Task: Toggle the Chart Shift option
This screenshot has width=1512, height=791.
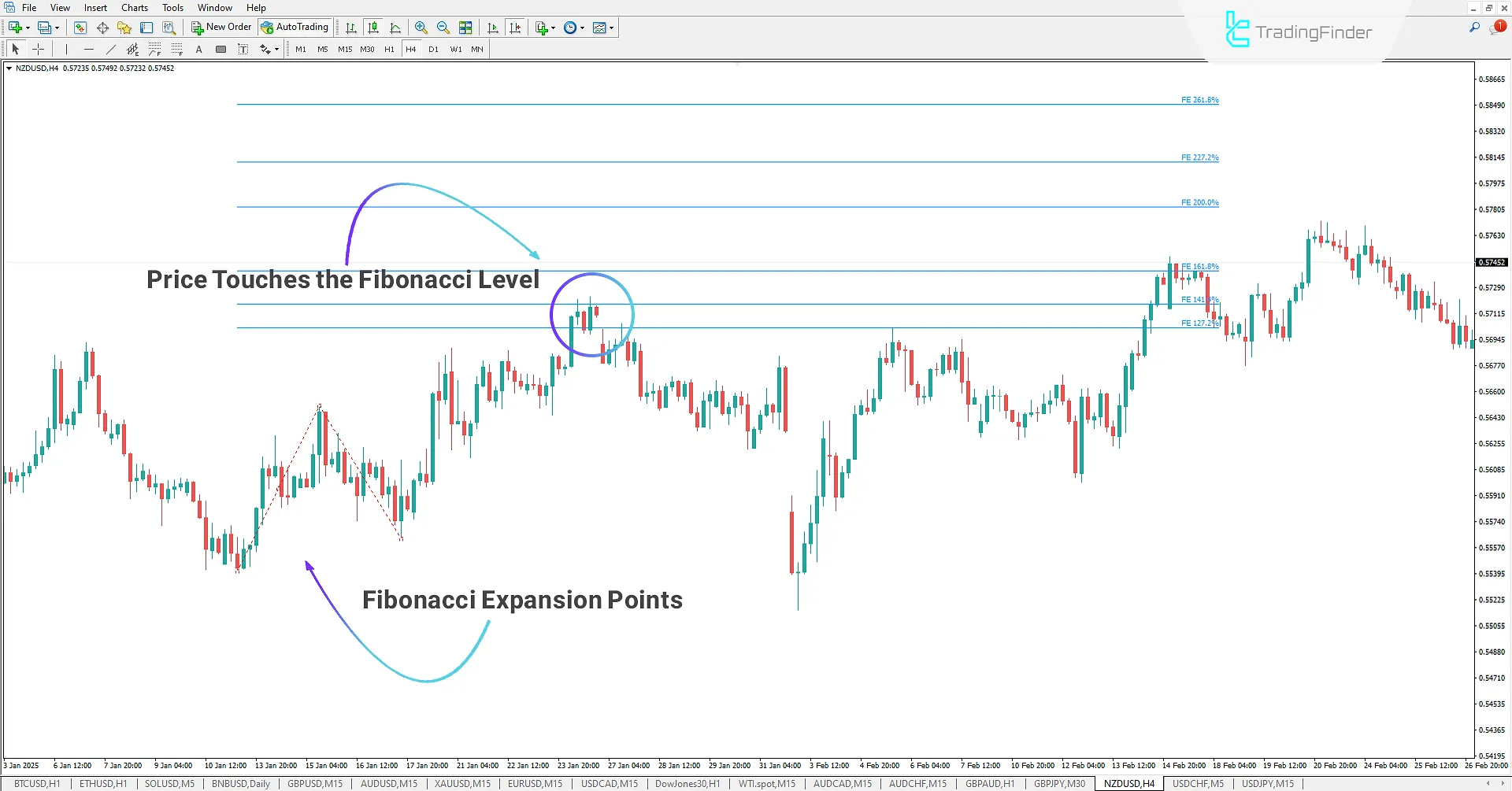Action: tap(515, 28)
